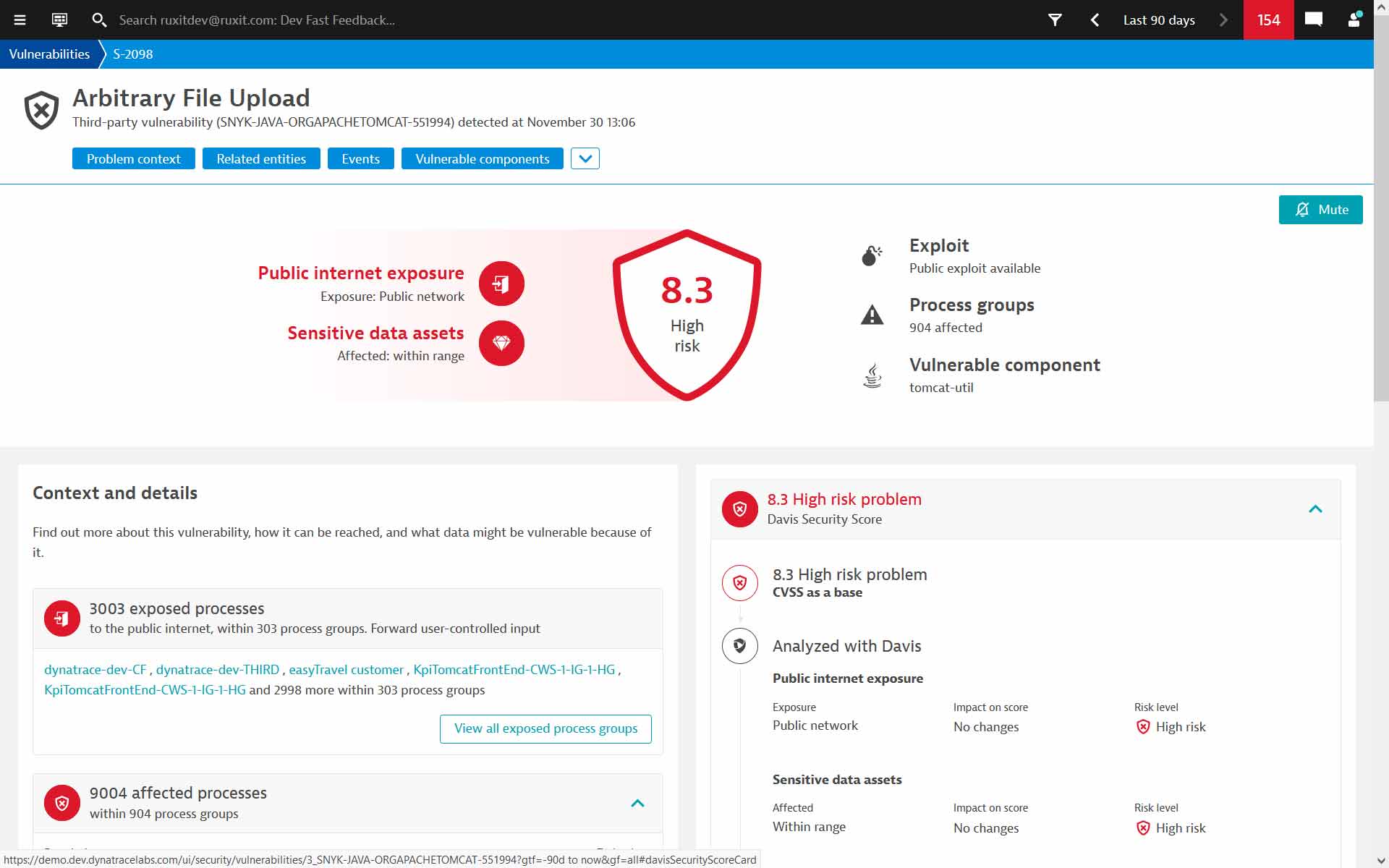Click the S-2098 breadcrumb
Viewport: 1389px width, 868px height.
[133, 54]
